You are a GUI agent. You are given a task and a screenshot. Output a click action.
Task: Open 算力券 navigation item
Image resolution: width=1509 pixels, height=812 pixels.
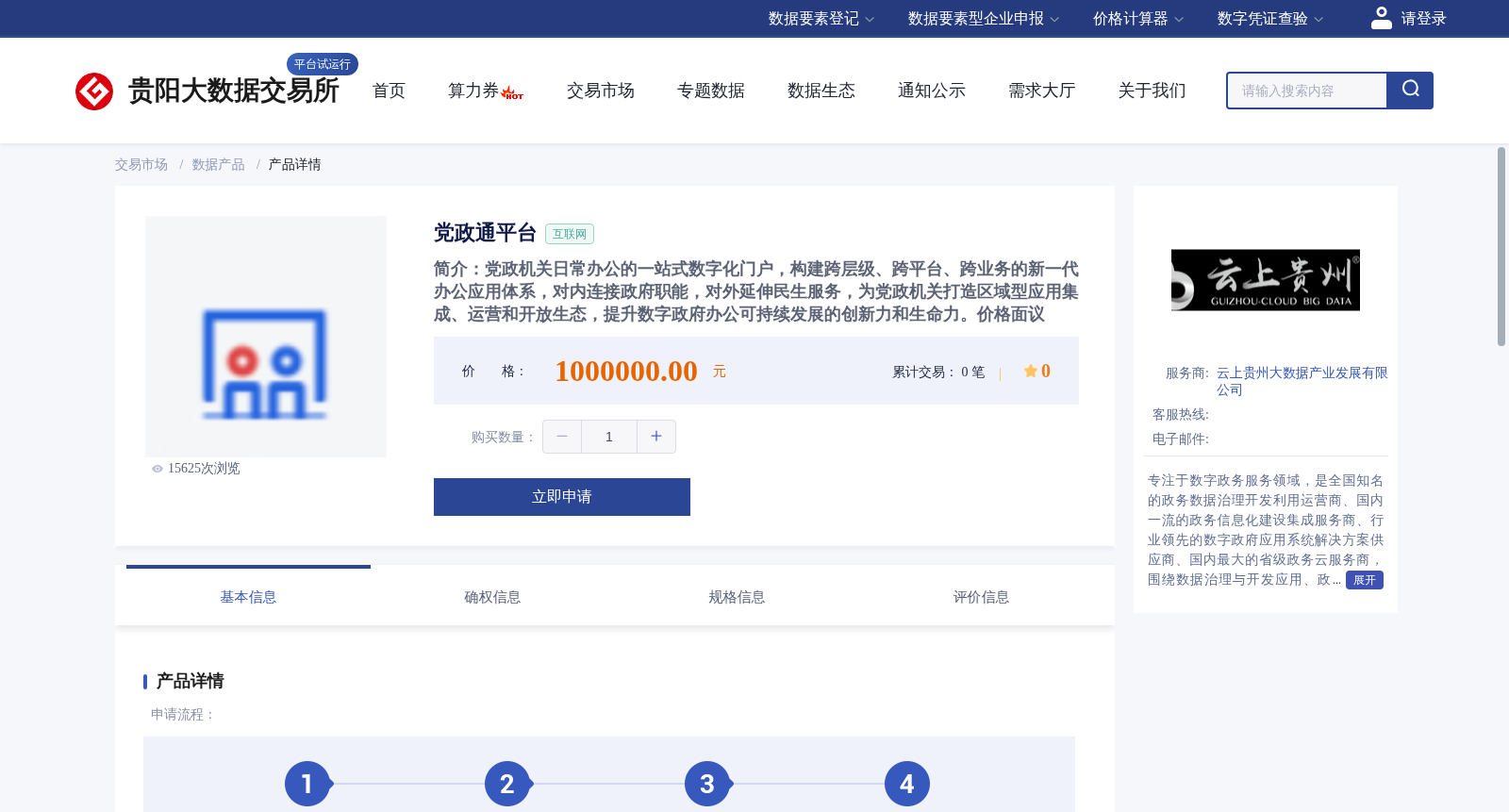click(473, 91)
